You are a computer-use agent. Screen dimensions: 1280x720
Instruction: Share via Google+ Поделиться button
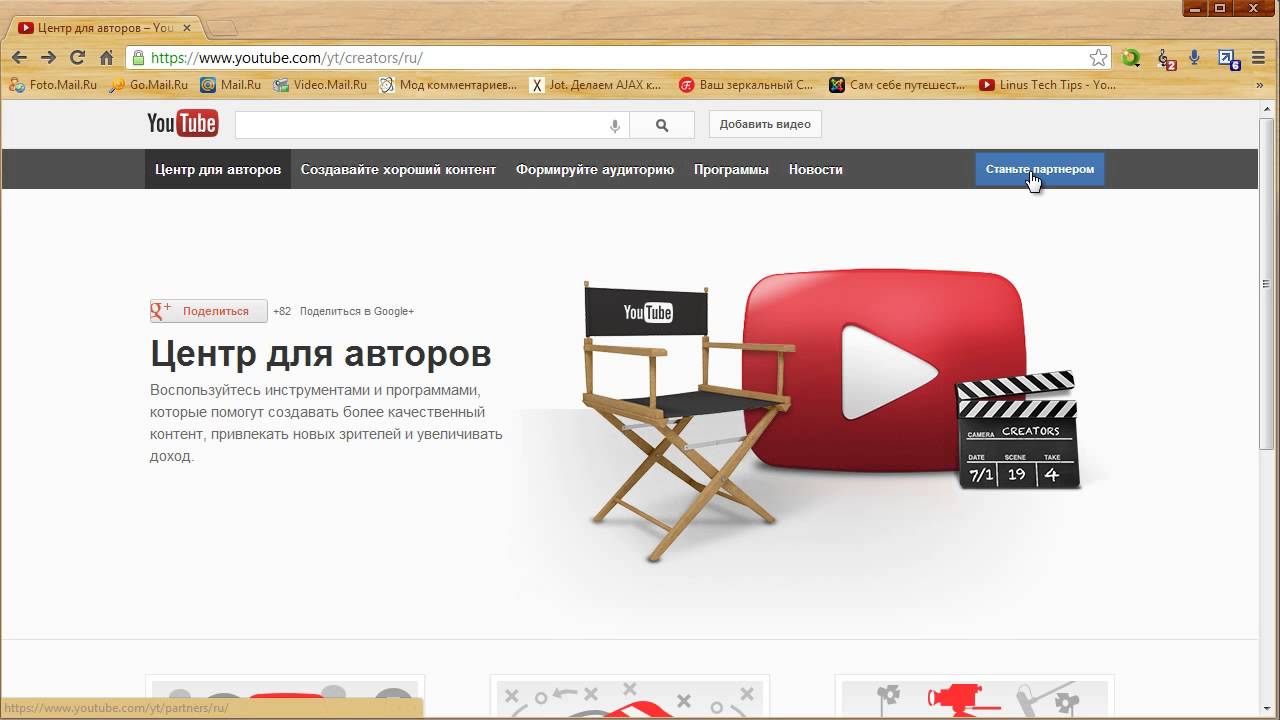[209, 311]
